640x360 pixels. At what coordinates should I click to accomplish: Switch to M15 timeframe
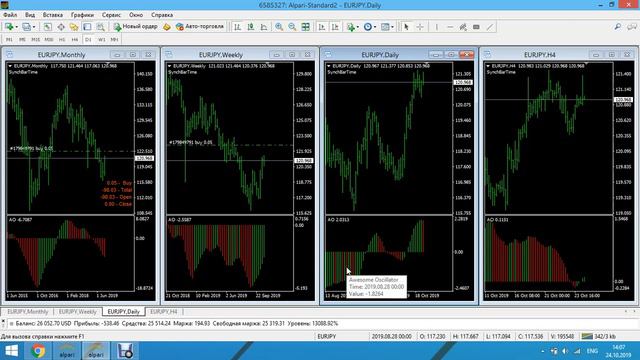[36, 40]
